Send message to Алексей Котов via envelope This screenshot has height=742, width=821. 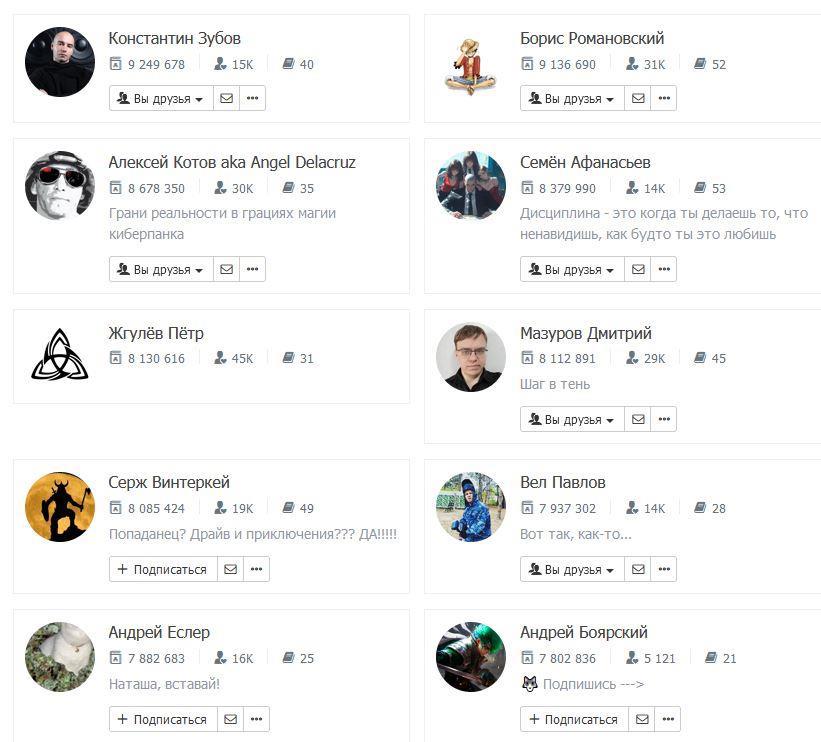tap(227, 269)
